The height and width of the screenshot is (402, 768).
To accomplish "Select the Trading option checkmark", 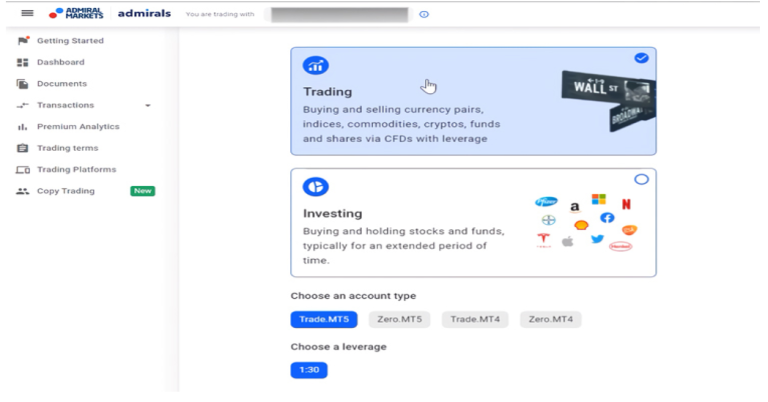I will pyautogui.click(x=641, y=58).
